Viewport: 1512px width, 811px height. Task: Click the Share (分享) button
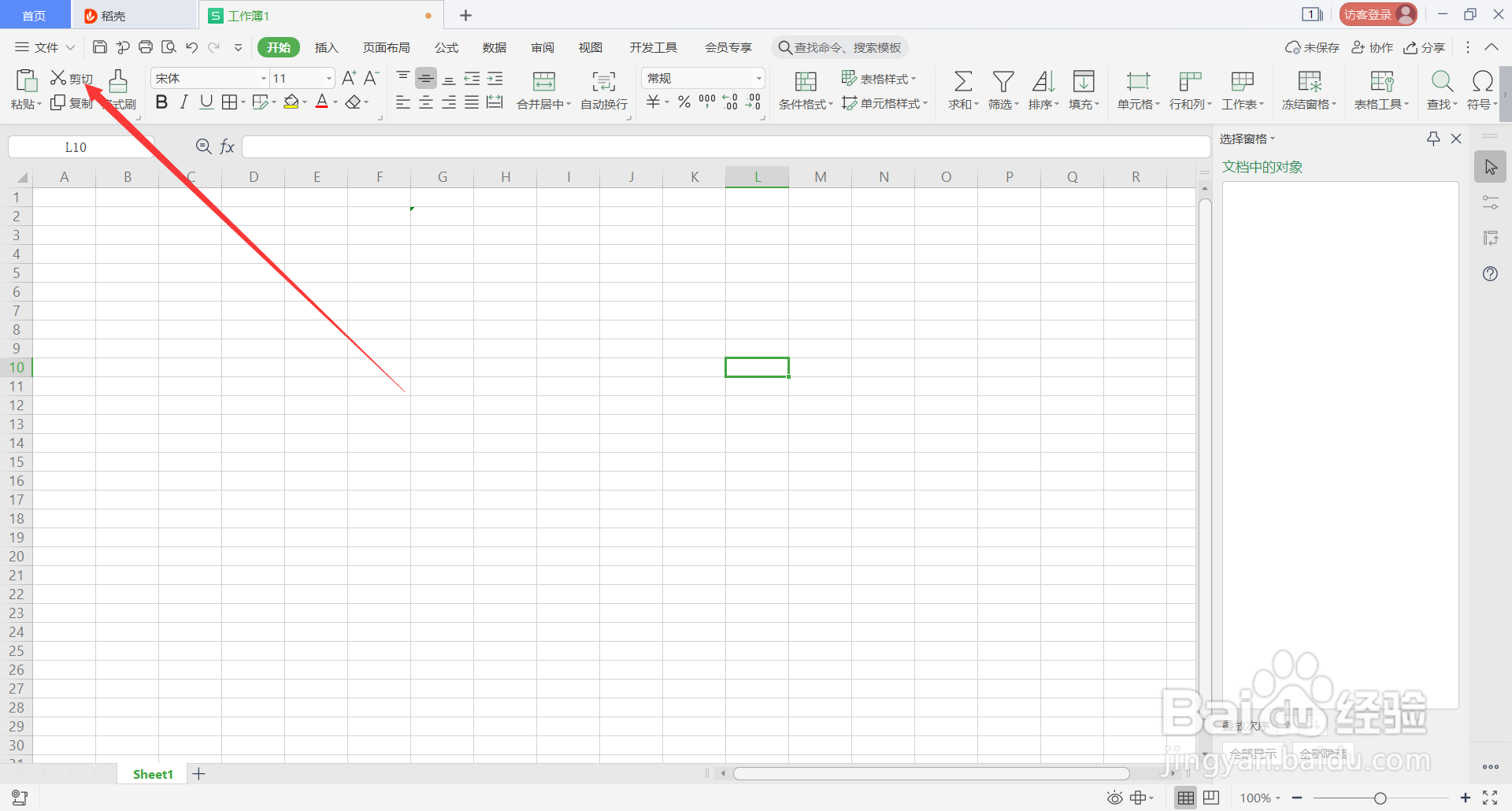click(x=1425, y=47)
